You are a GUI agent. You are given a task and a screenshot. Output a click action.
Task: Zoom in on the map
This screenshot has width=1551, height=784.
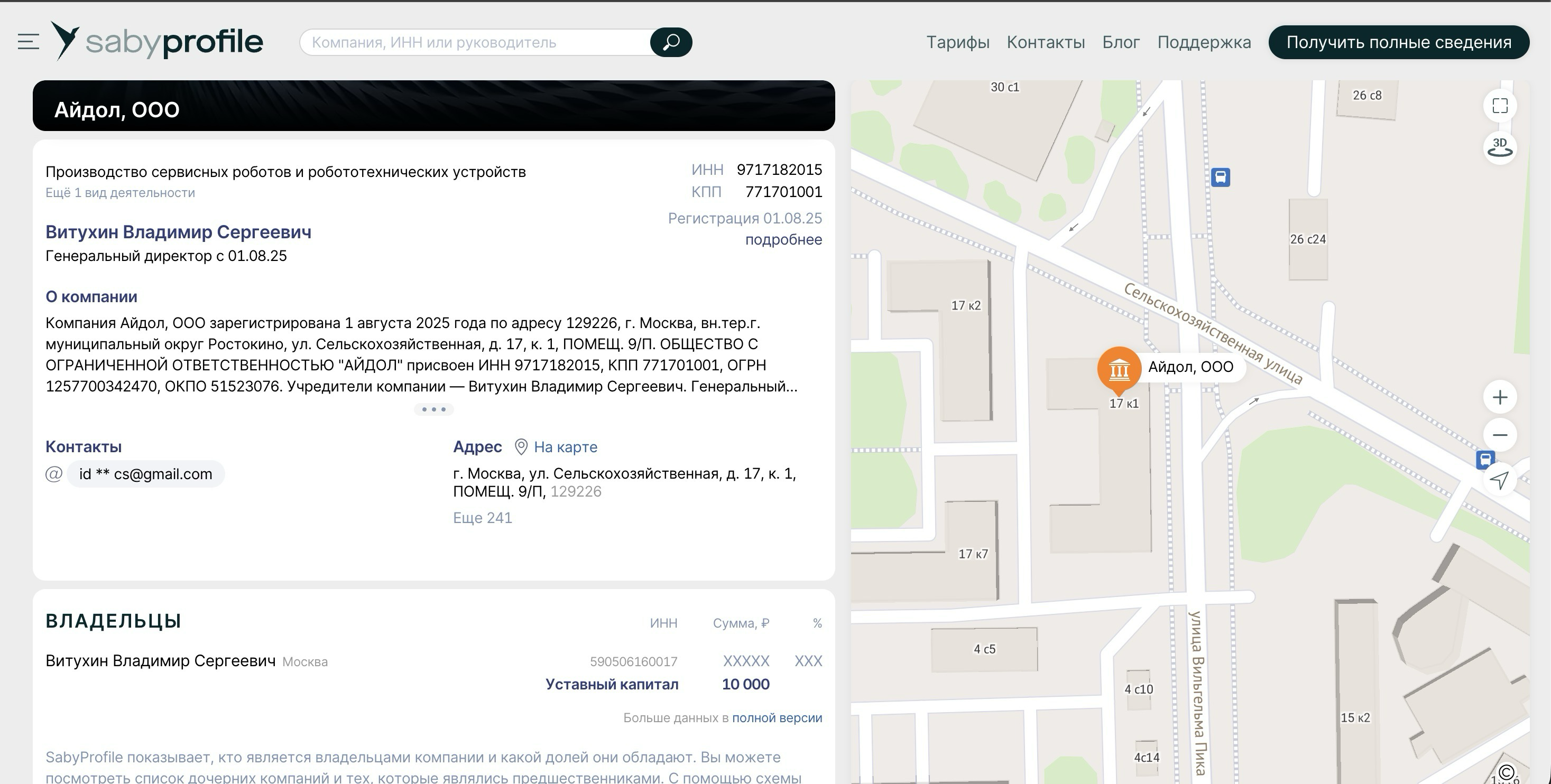coord(1500,397)
